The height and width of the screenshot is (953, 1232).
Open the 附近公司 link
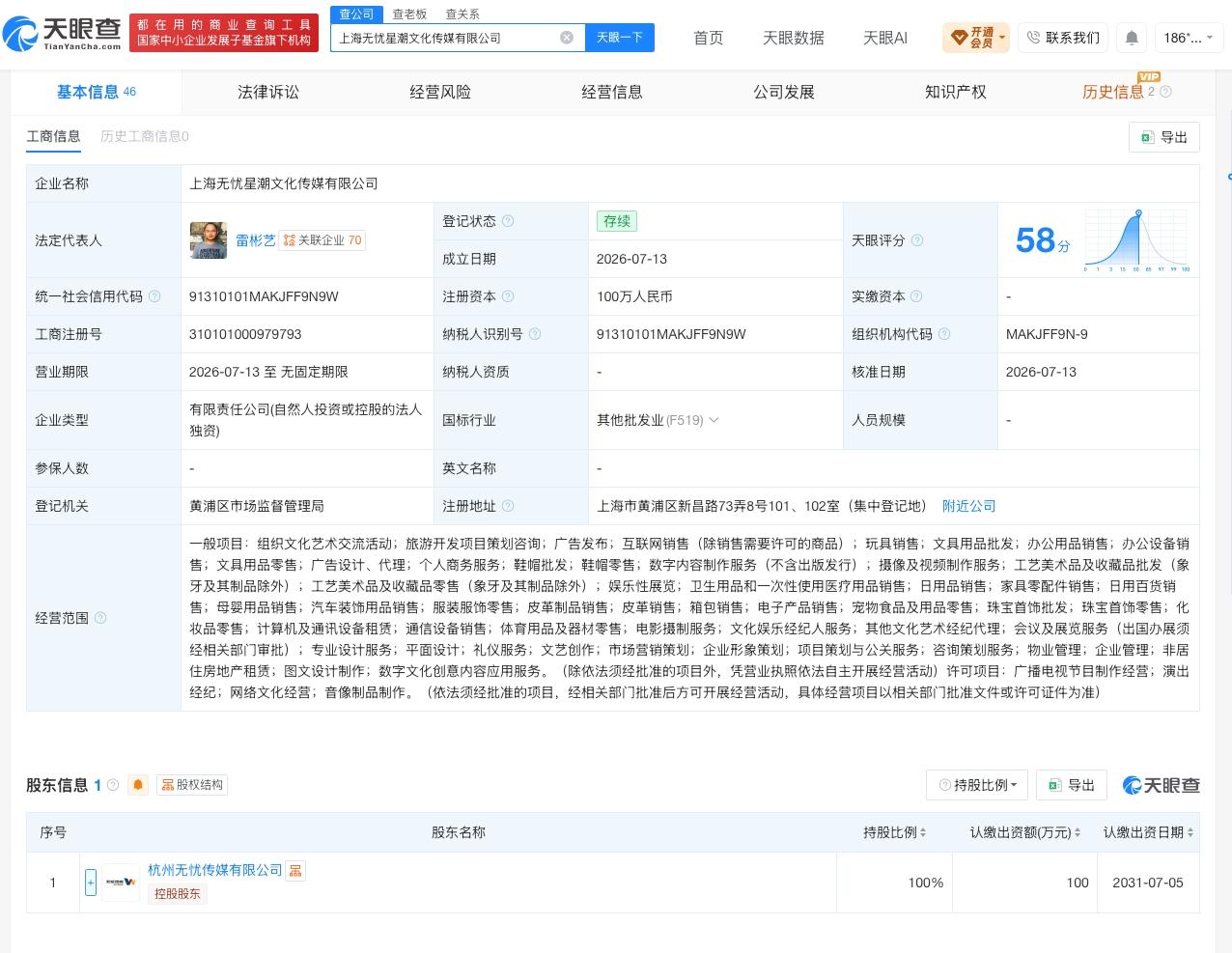tap(968, 506)
